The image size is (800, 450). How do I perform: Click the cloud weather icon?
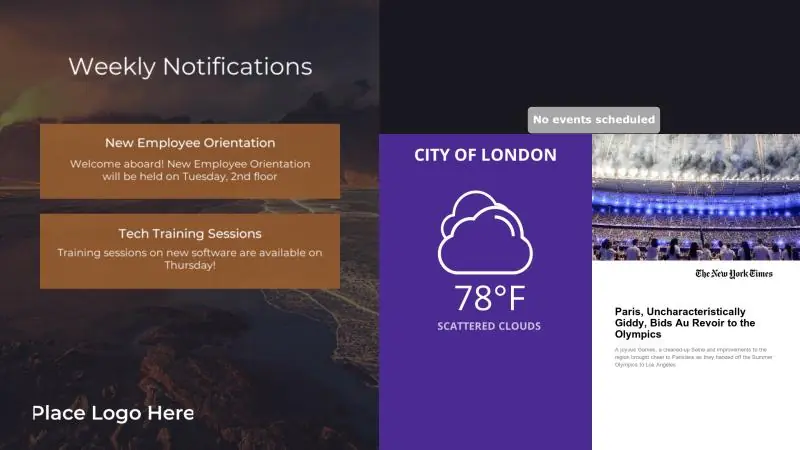(x=485, y=233)
